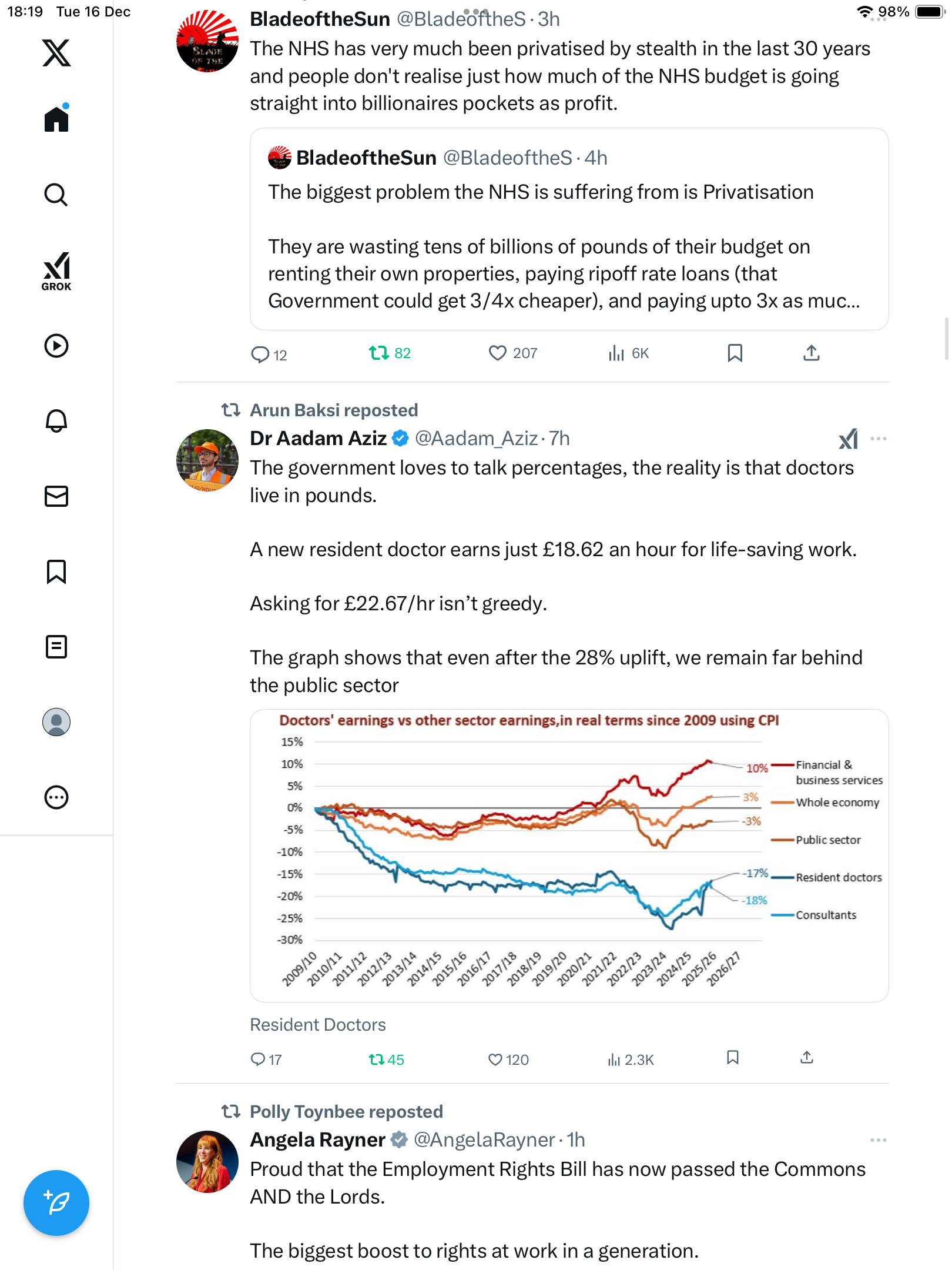Open the Grok icon on Dr Aadam Aziz's post
Image resolution: width=952 pixels, height=1270 pixels.
point(848,439)
